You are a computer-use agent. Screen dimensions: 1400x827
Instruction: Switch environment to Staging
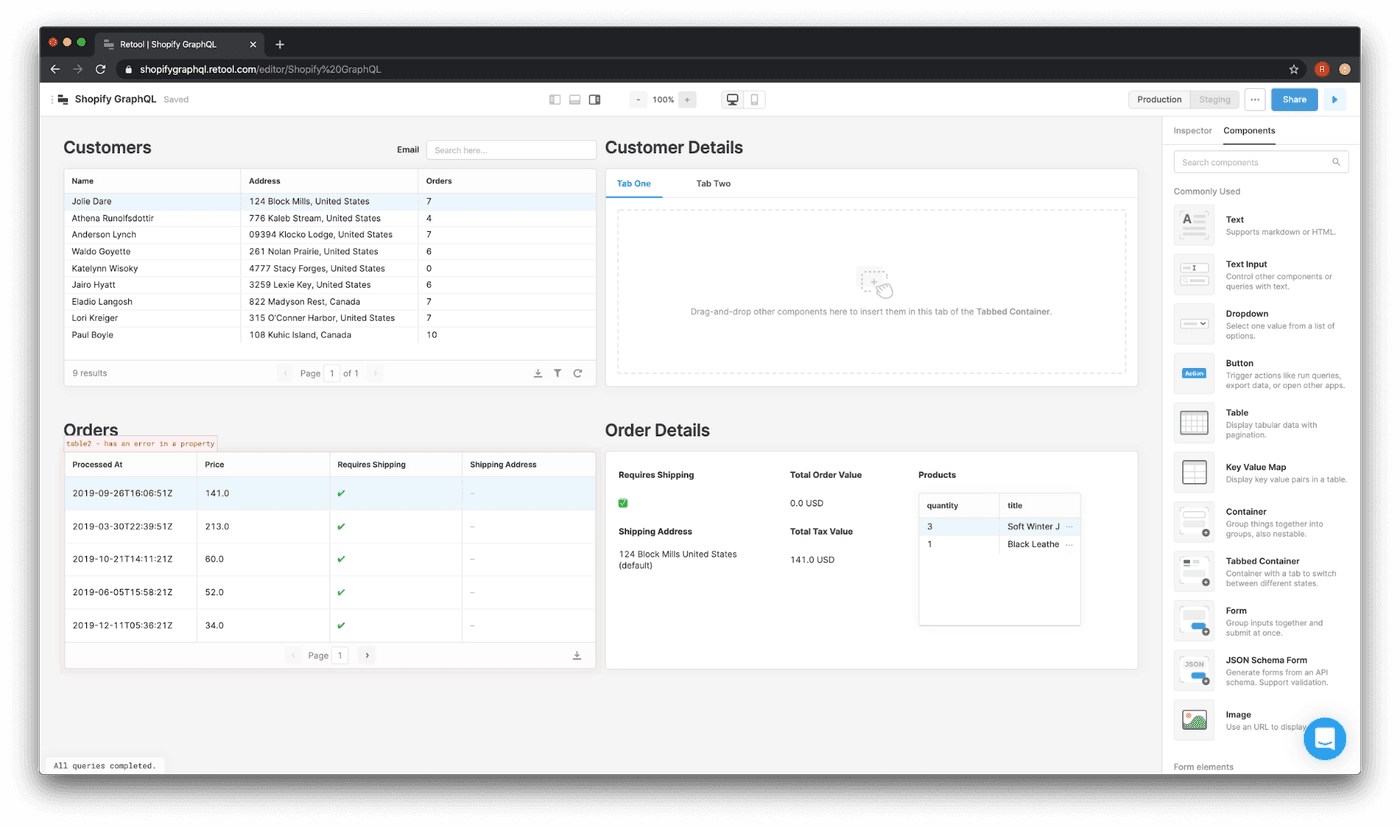[x=1214, y=100]
